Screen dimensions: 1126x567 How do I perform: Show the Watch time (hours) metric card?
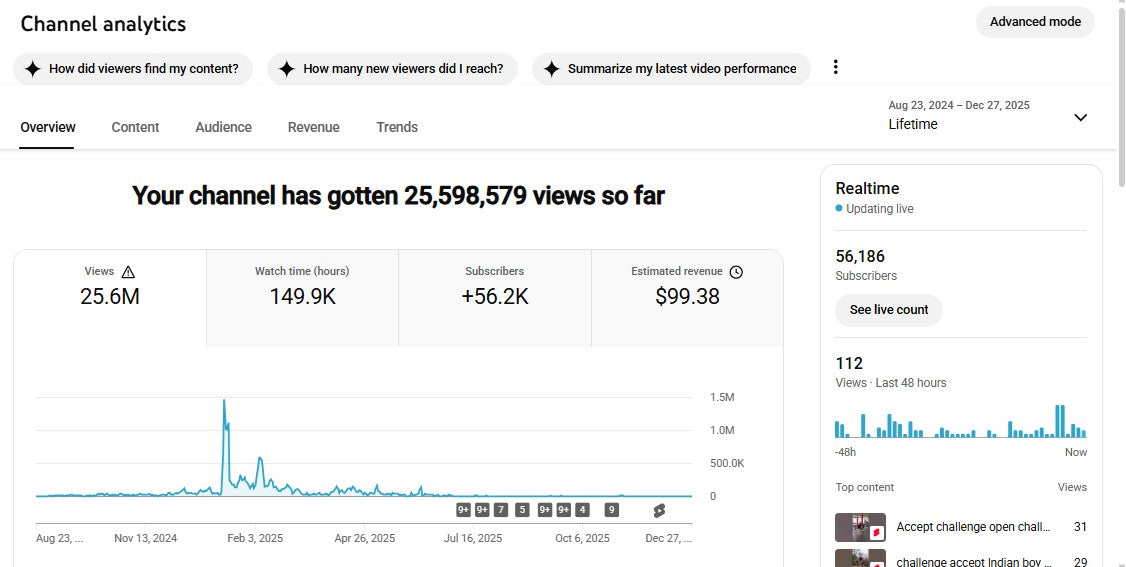[302, 297]
